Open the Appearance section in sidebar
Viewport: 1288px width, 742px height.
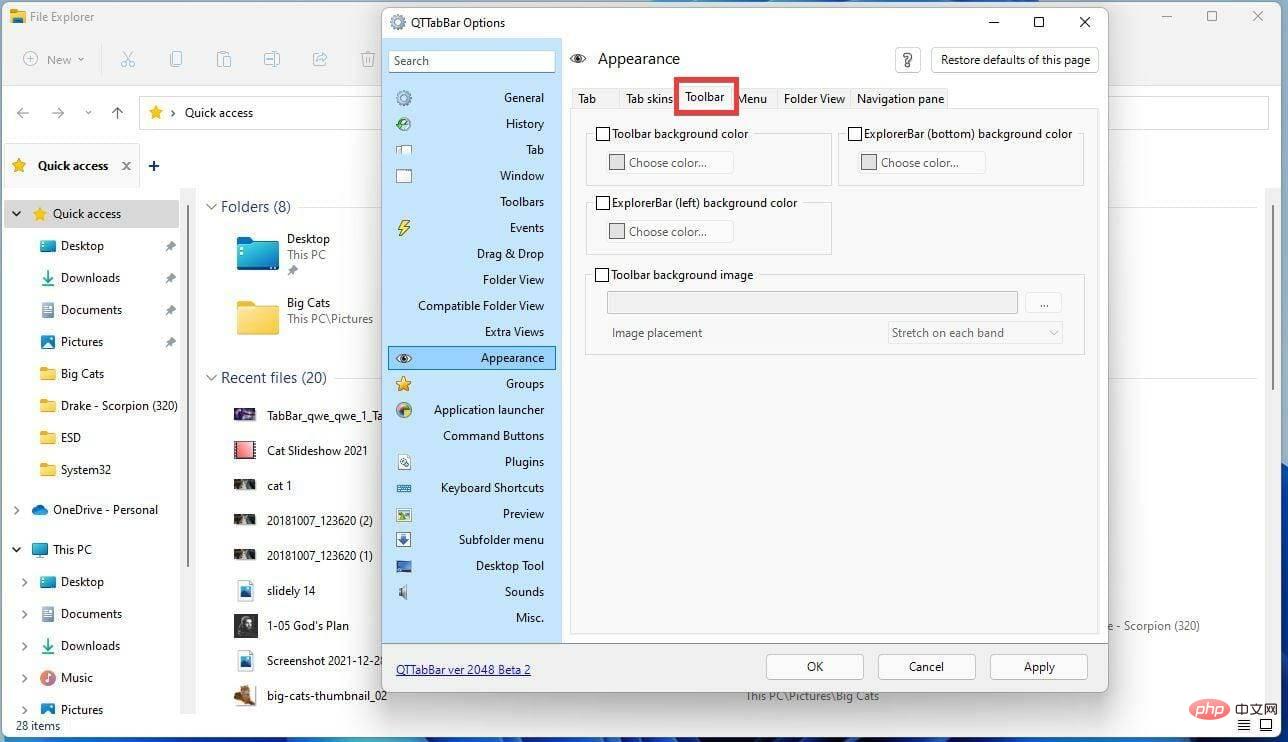[472, 358]
